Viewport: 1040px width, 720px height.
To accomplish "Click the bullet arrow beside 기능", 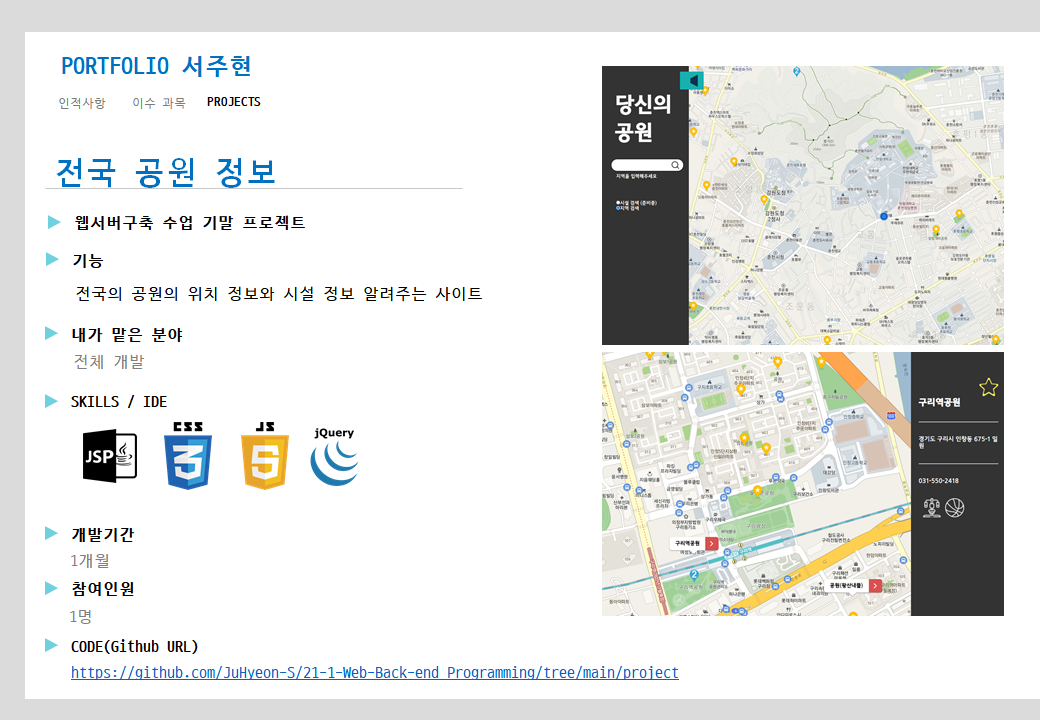I will [52, 259].
